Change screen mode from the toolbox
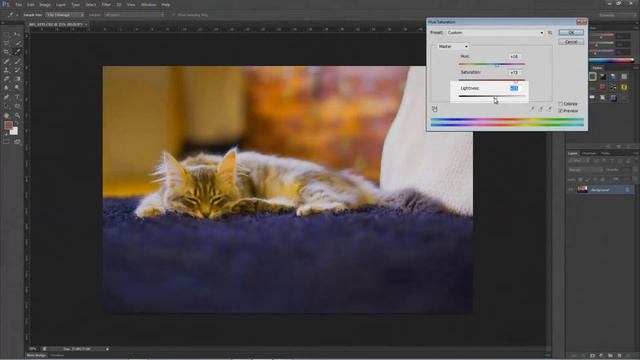The height and width of the screenshot is (360, 640). coord(17,142)
